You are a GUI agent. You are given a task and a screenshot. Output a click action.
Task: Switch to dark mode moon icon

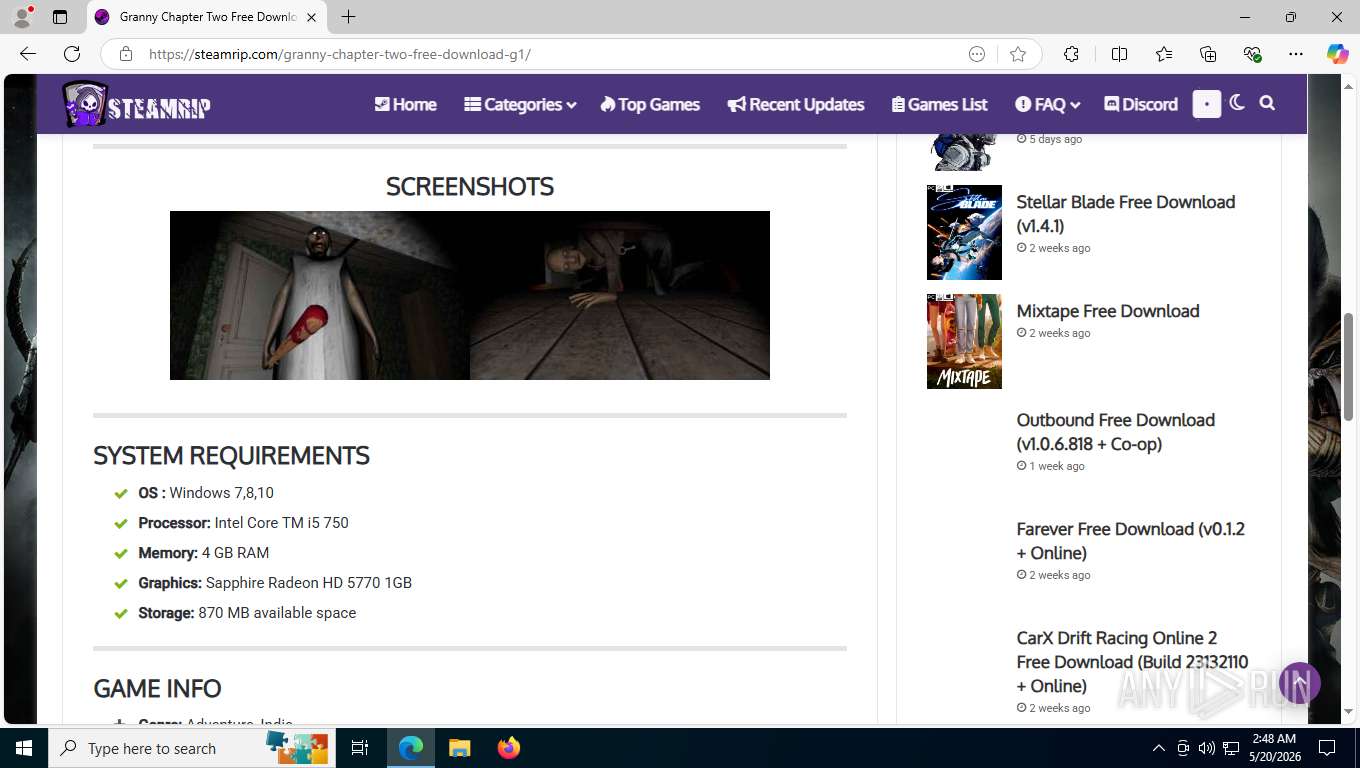(1237, 102)
